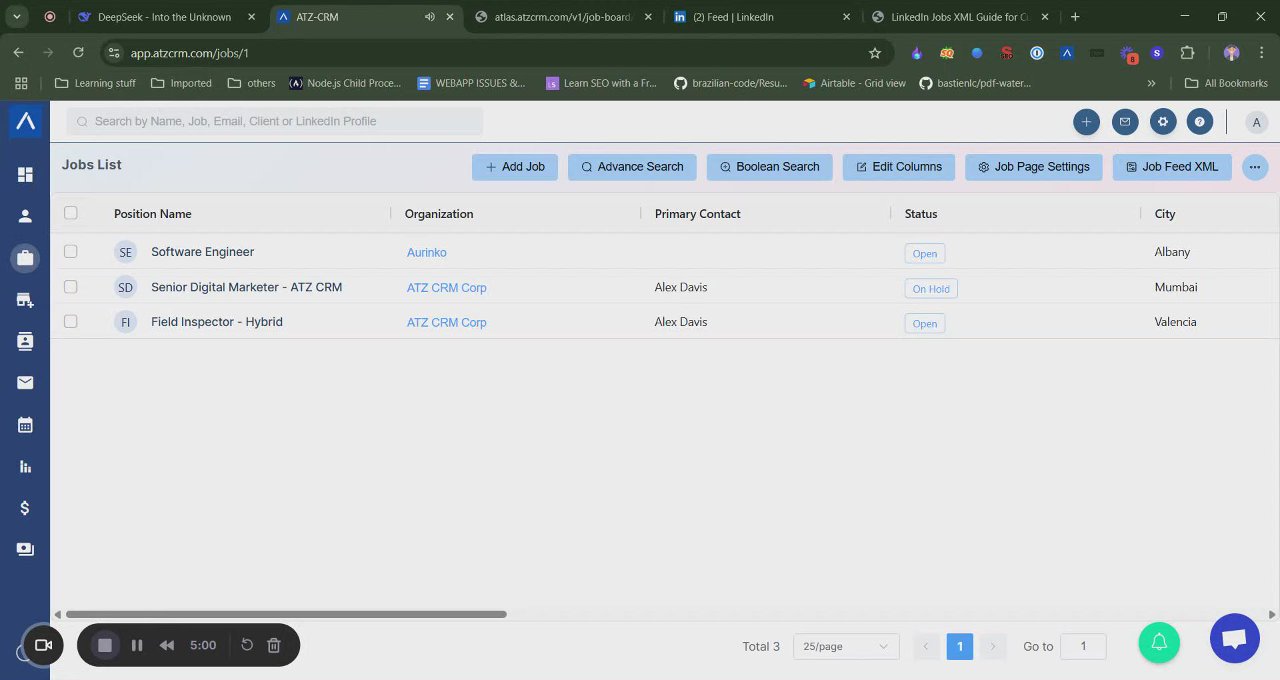Click the horizontal table scrollbar thumb

(x=286, y=614)
